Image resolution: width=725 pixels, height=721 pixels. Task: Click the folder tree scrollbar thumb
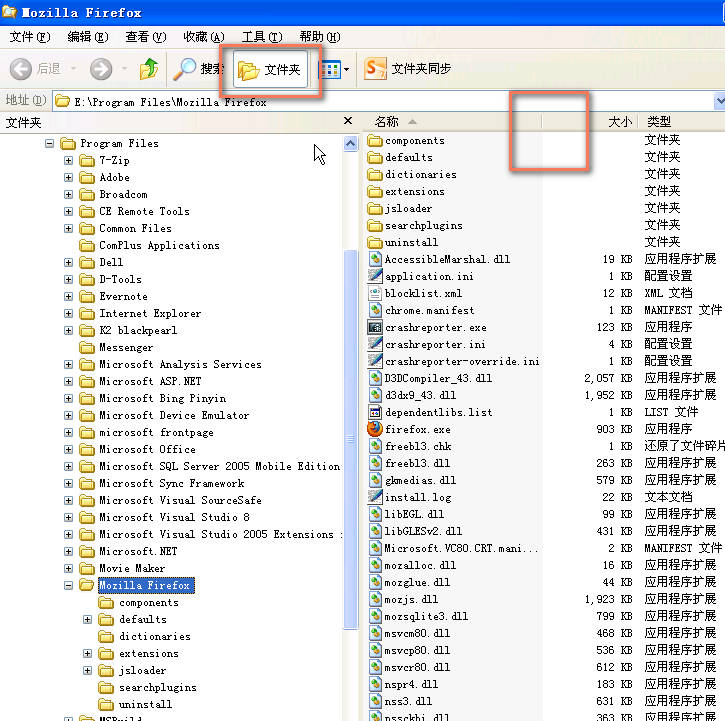click(350, 439)
